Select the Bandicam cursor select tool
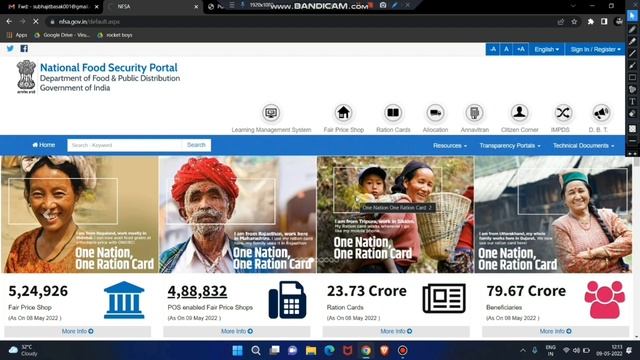Viewport: 640px width, 360px height. tap(632, 16)
